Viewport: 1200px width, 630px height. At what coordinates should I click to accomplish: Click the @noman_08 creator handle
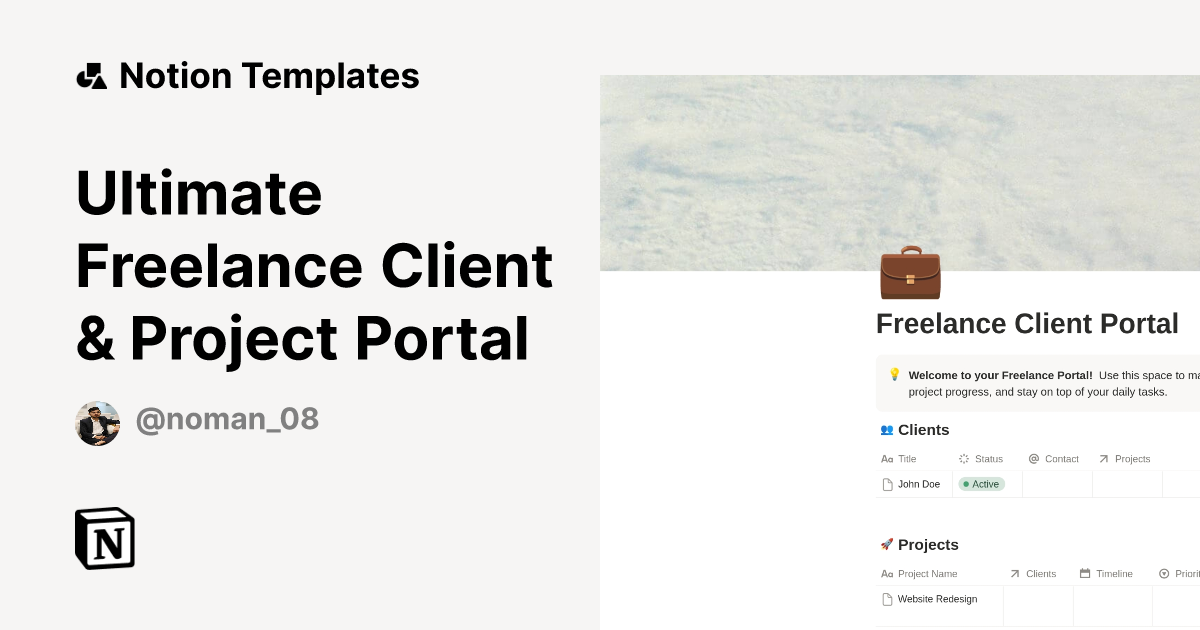click(x=227, y=419)
